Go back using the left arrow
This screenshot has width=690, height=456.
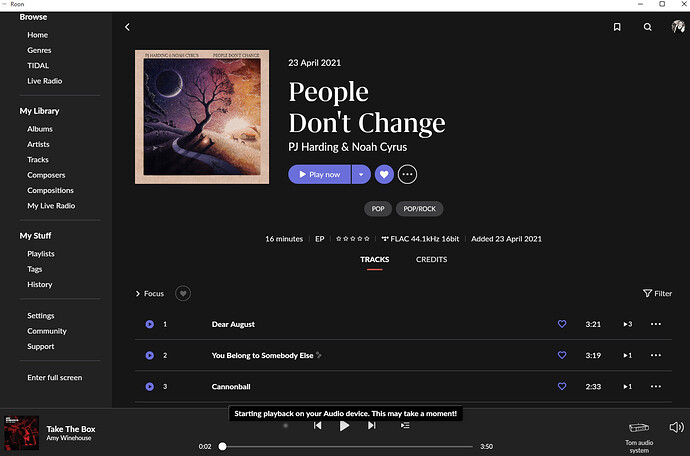point(127,27)
